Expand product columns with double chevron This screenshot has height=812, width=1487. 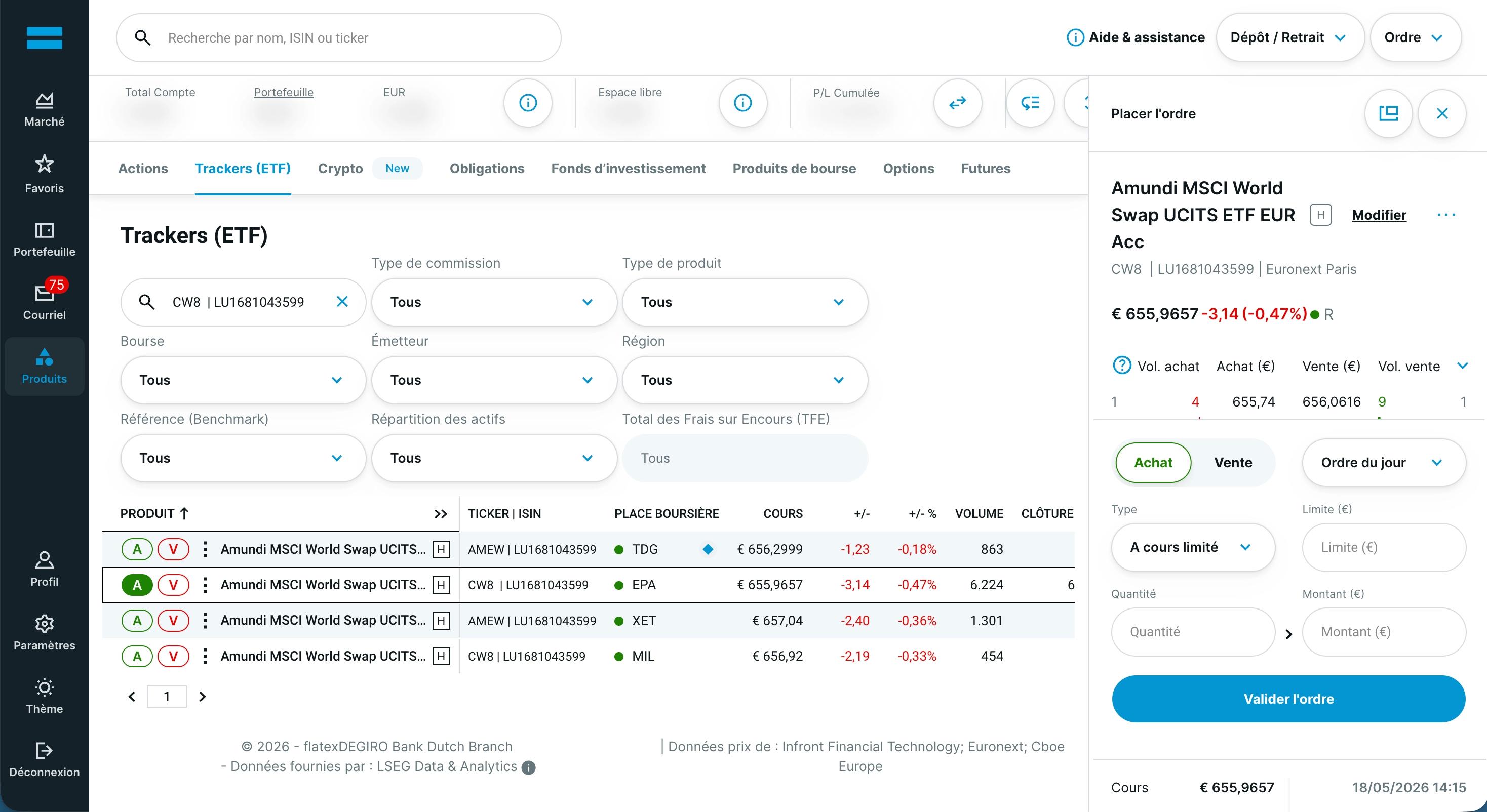pyautogui.click(x=441, y=514)
